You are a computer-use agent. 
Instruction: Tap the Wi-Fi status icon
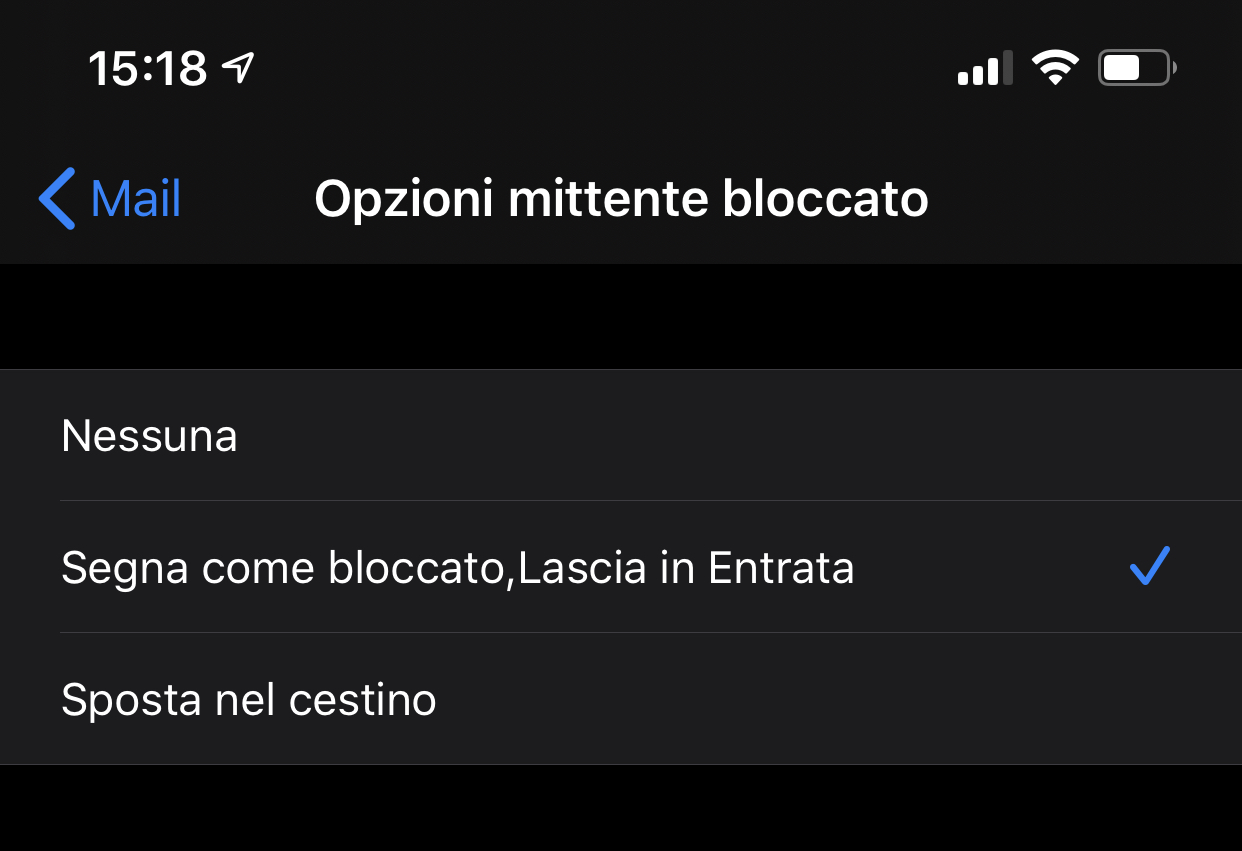[x=1055, y=69]
